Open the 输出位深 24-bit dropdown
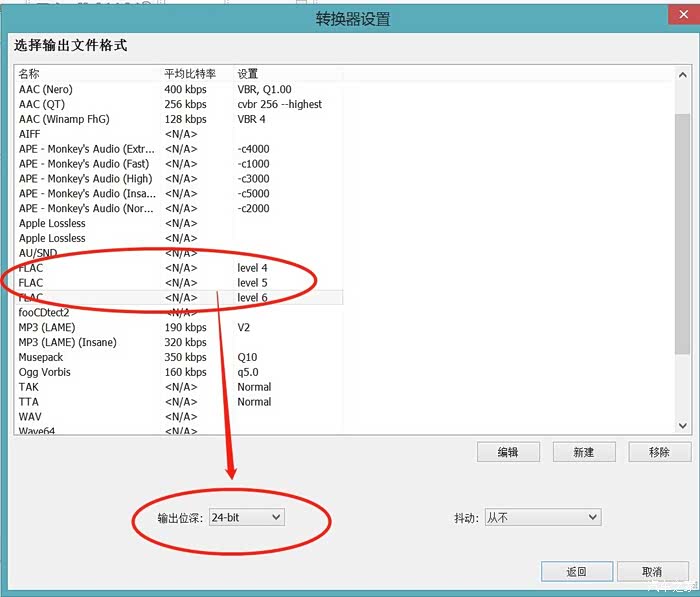The width and height of the screenshot is (700, 597). (246, 517)
